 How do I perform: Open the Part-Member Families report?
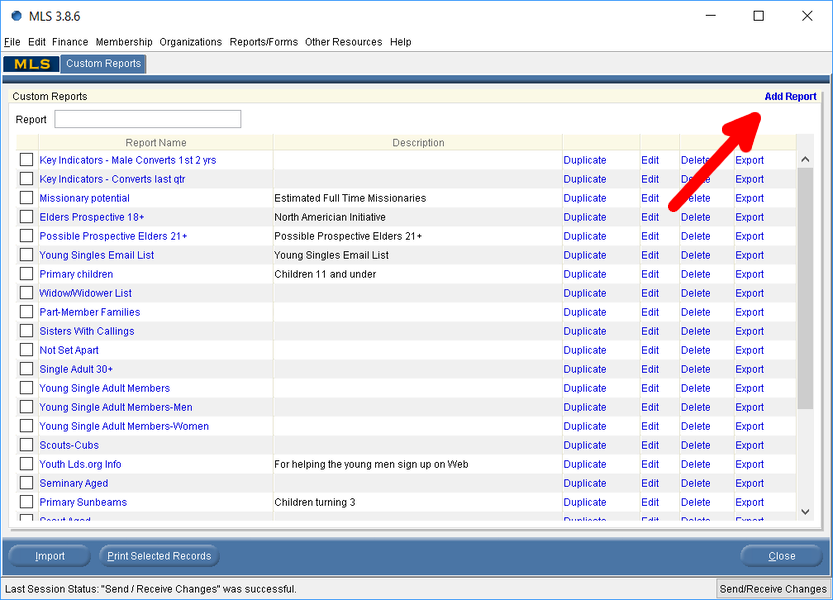(x=90, y=312)
